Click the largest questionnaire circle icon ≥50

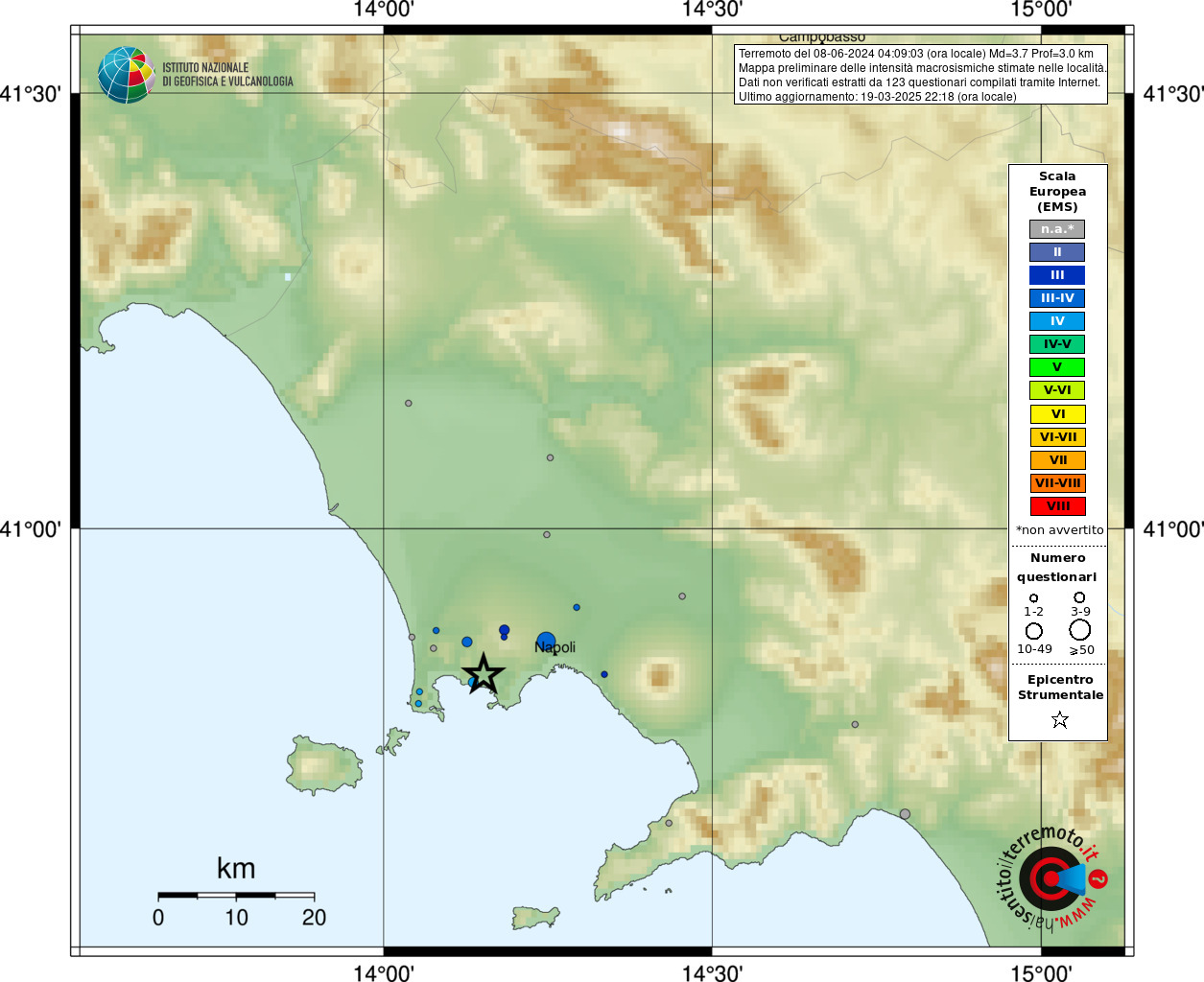pyautogui.click(x=1080, y=630)
